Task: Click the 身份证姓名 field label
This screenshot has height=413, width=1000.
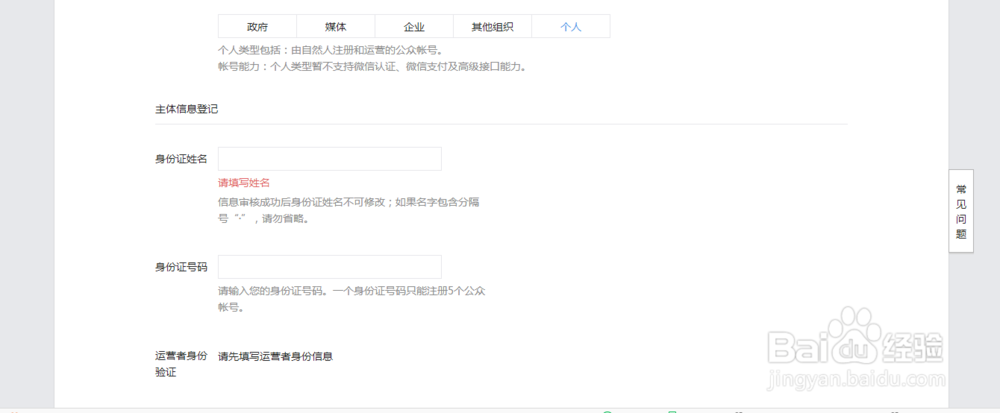Action: click(181, 159)
